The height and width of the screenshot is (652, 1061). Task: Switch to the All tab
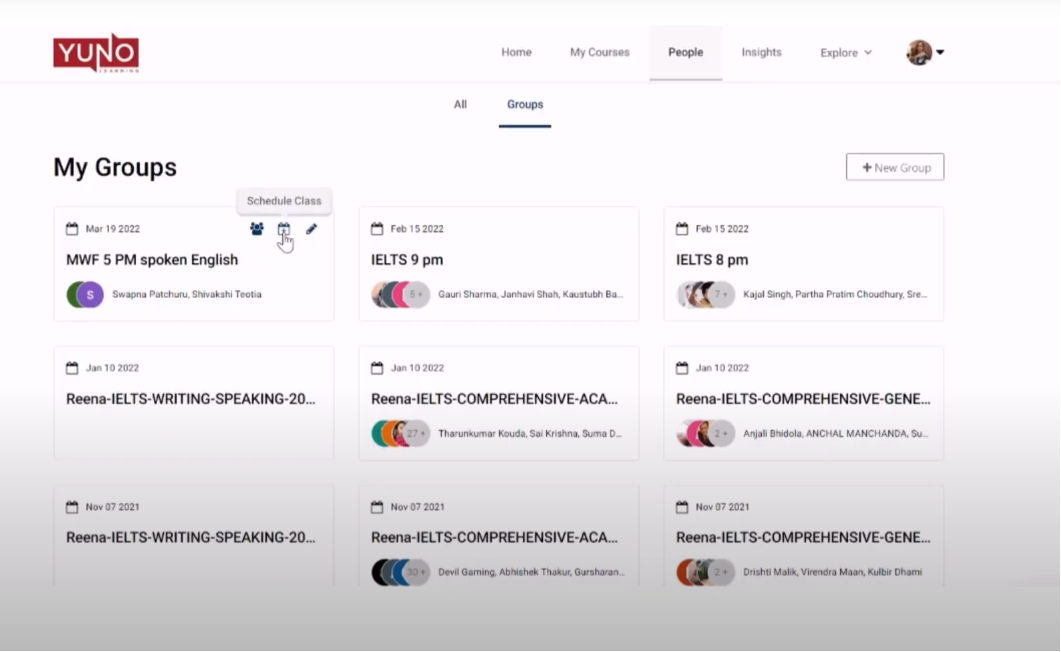point(460,104)
